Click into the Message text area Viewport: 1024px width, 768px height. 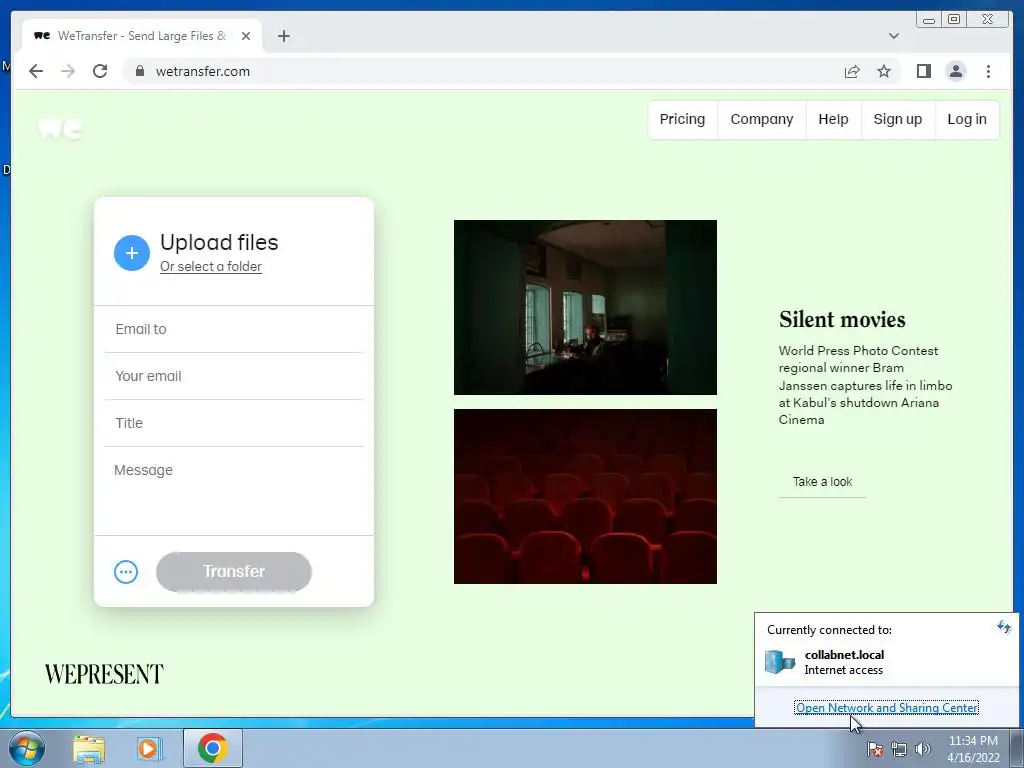(234, 491)
